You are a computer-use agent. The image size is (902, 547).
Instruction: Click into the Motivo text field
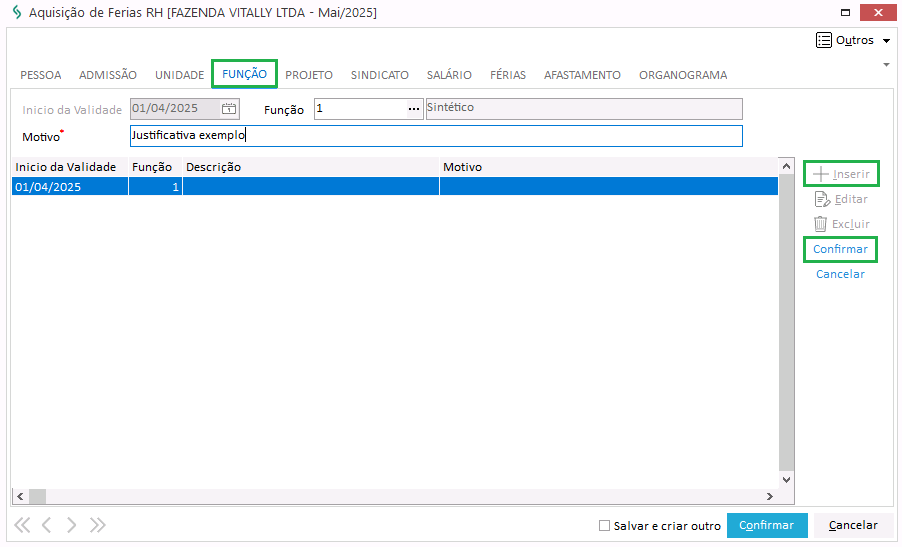[x=436, y=136]
